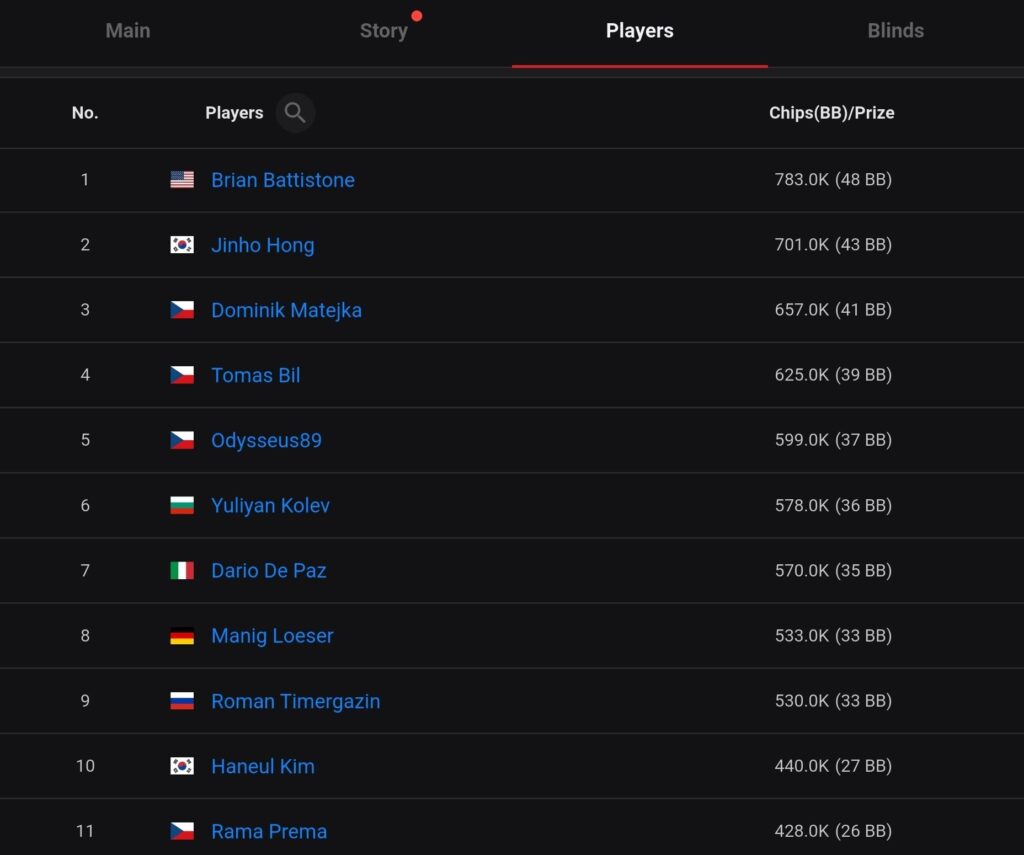Open Brian Battistone's player profile

[283, 180]
